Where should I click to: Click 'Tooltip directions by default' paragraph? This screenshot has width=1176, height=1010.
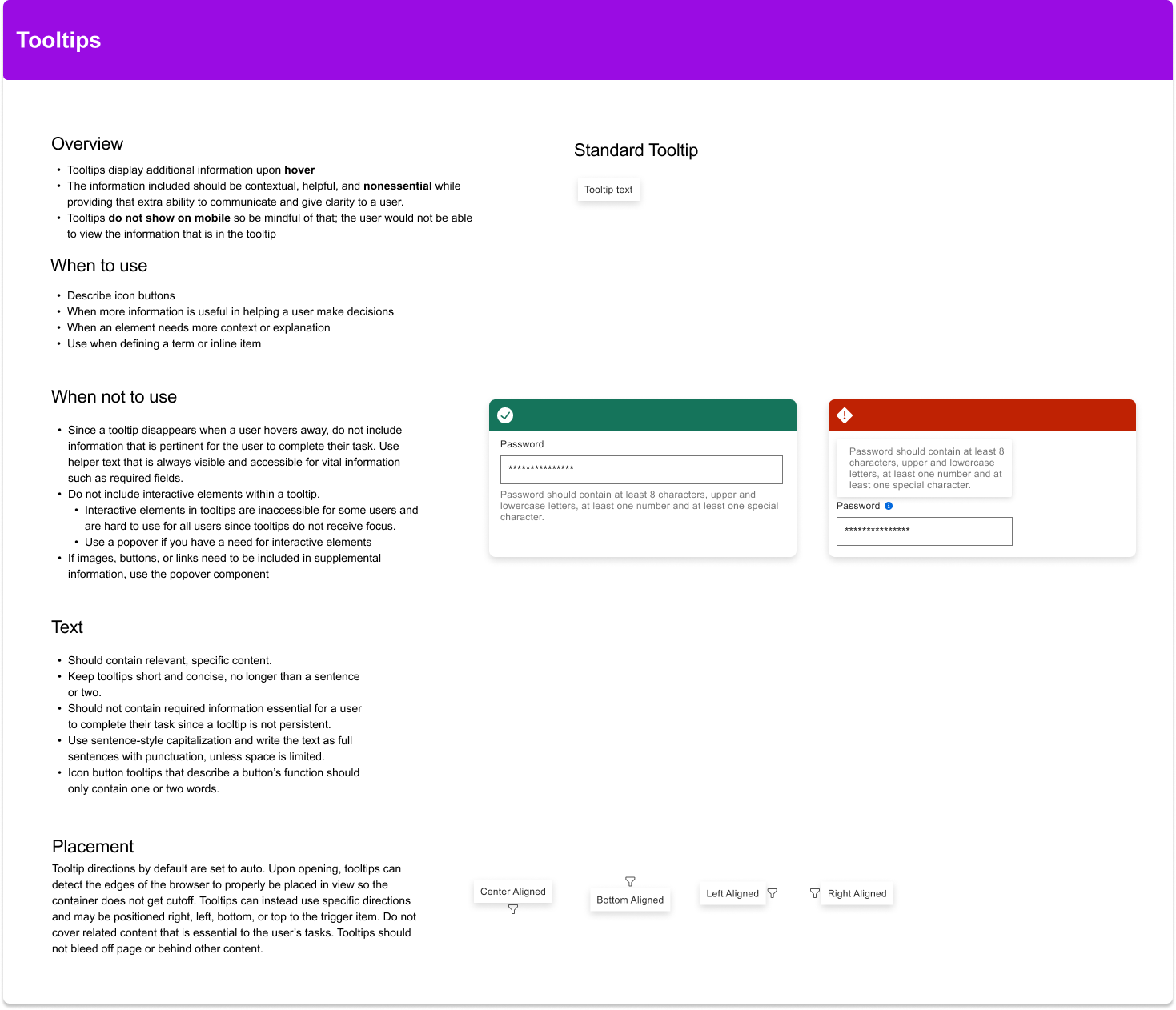point(235,908)
